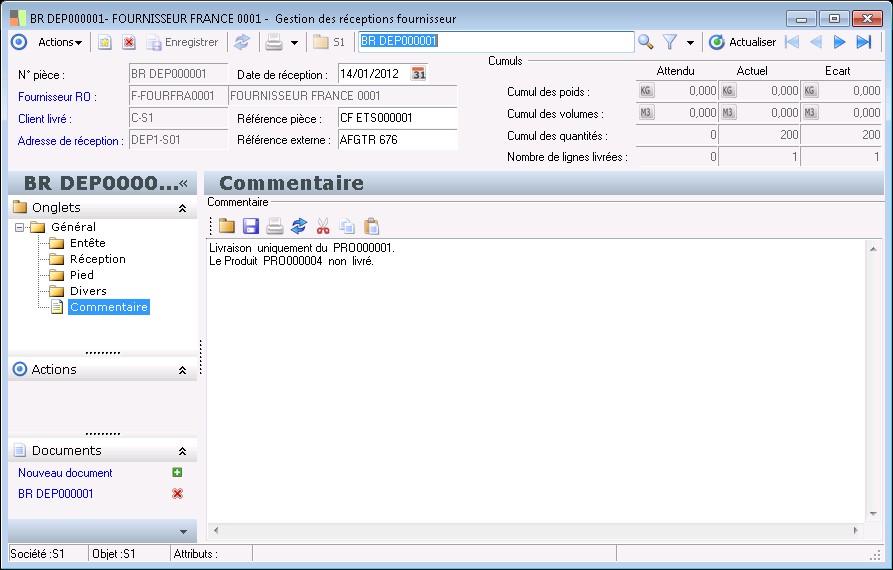Click the round application icon at toolbar start

tap(19, 42)
